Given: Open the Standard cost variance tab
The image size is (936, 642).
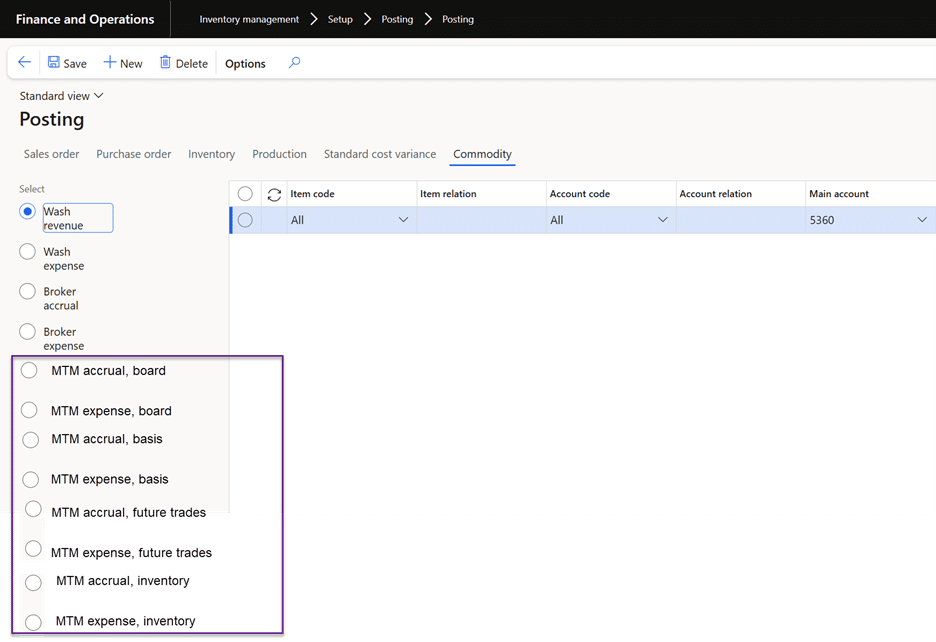Looking at the screenshot, I should (380, 154).
